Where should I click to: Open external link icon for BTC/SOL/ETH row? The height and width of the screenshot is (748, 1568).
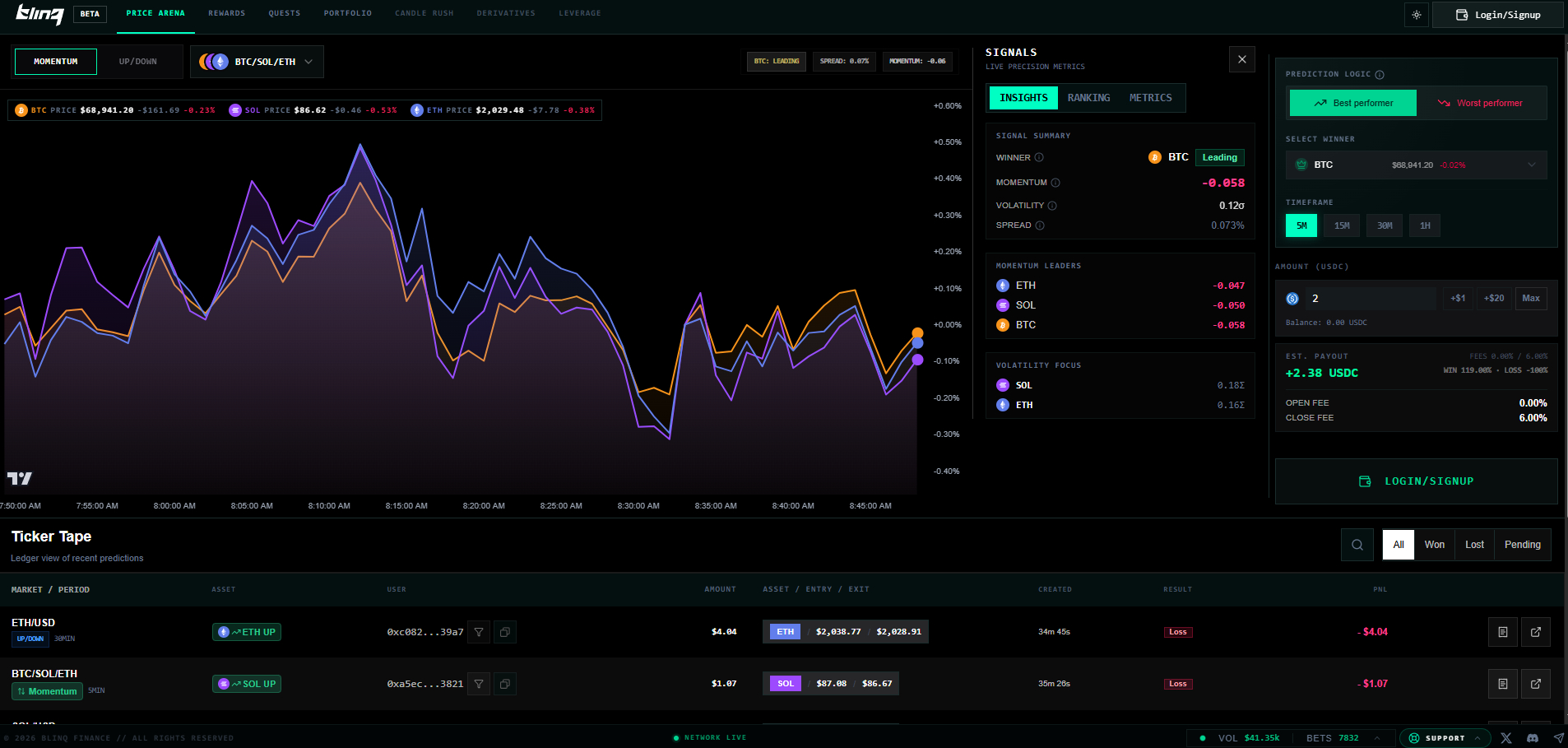click(1535, 684)
